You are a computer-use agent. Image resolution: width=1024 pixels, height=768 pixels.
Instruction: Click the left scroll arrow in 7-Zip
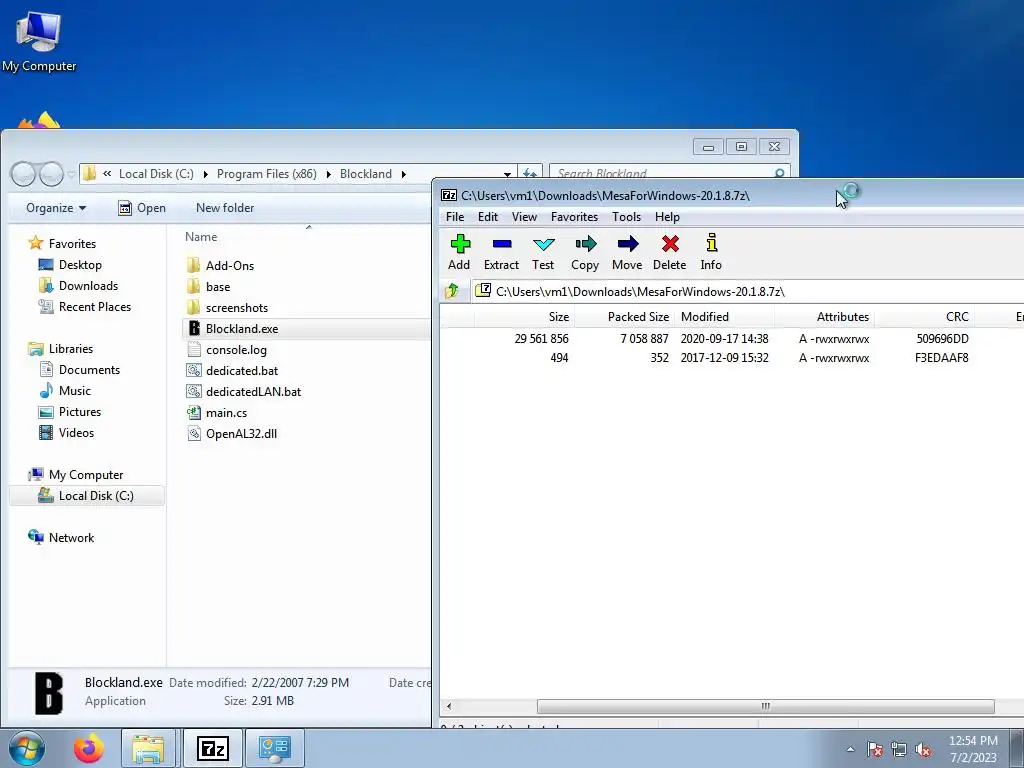click(449, 706)
